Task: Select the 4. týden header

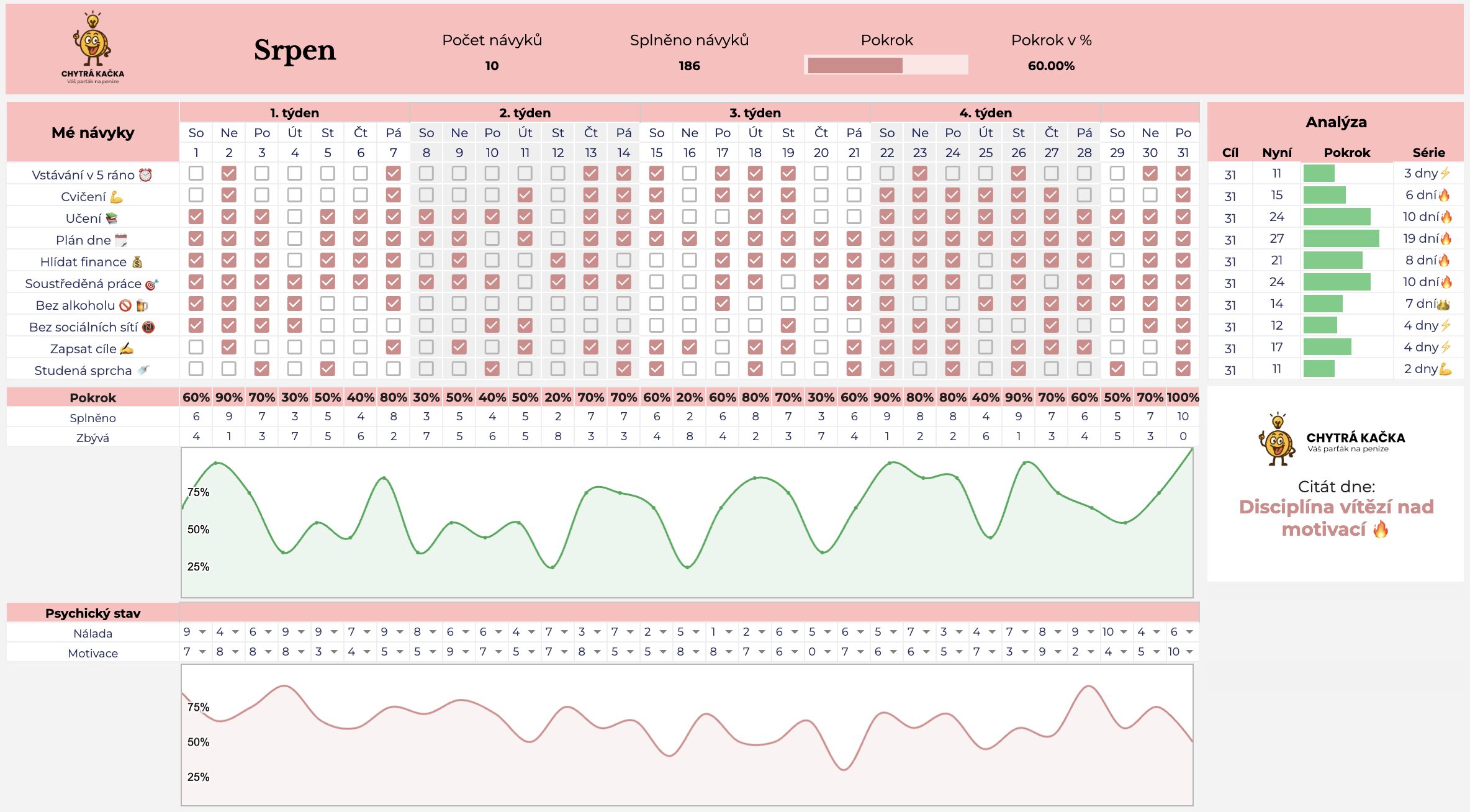Action: pos(985,112)
